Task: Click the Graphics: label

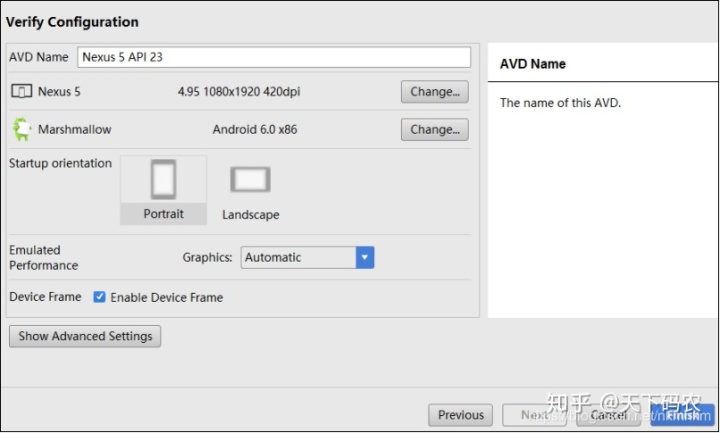Action: [208, 257]
